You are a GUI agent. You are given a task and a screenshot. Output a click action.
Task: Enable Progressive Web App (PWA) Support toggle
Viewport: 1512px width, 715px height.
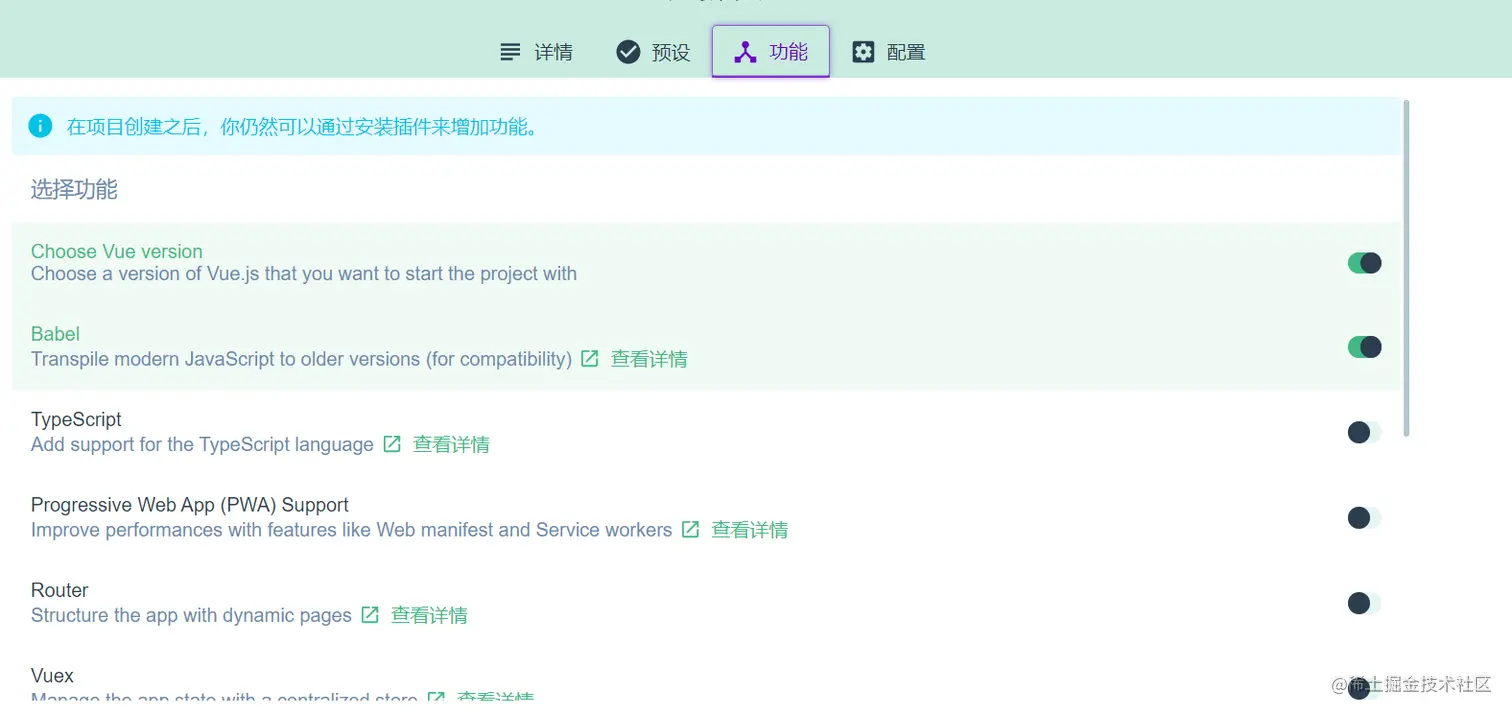1364,518
